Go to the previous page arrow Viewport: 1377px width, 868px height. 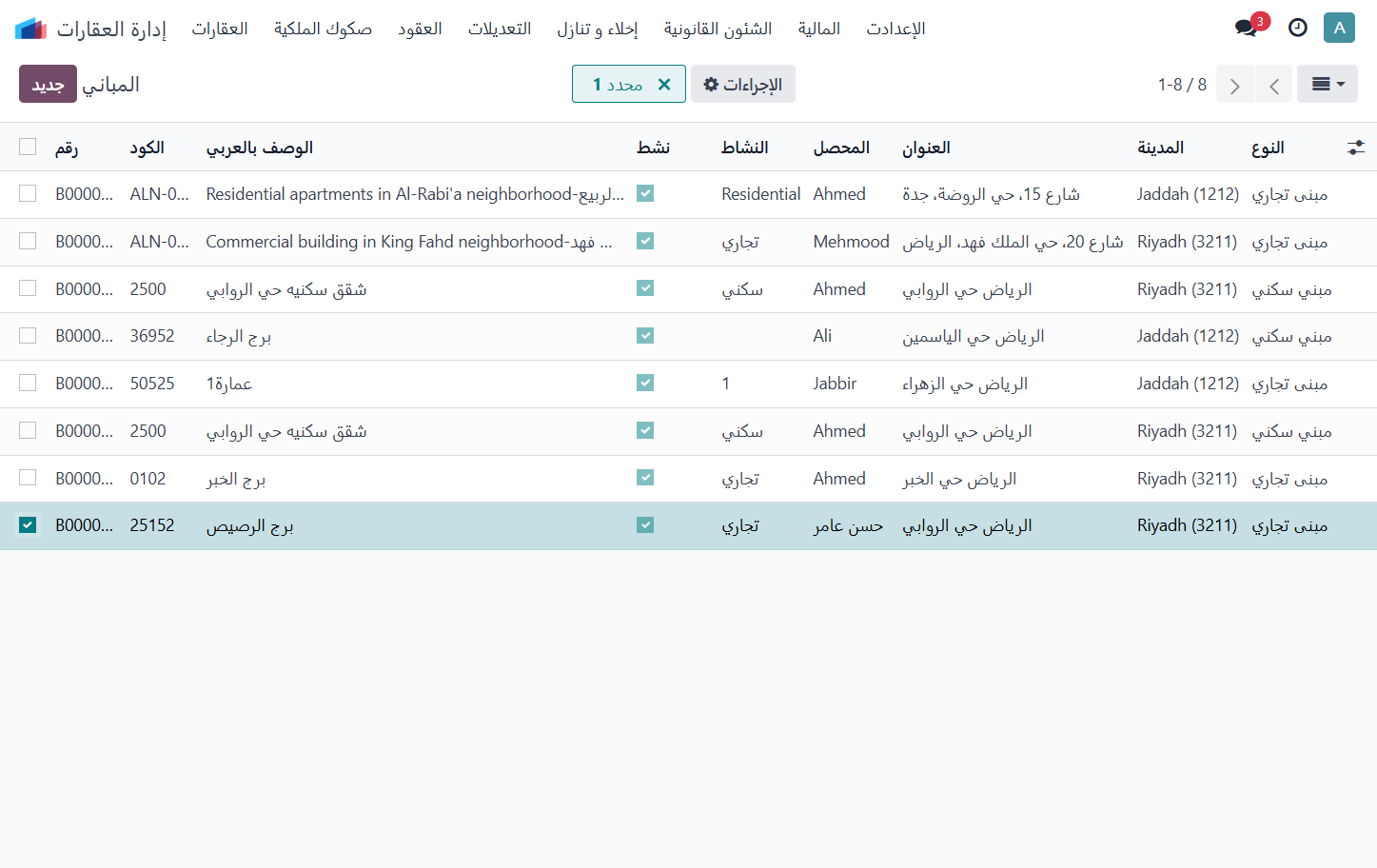pyautogui.click(x=1273, y=85)
